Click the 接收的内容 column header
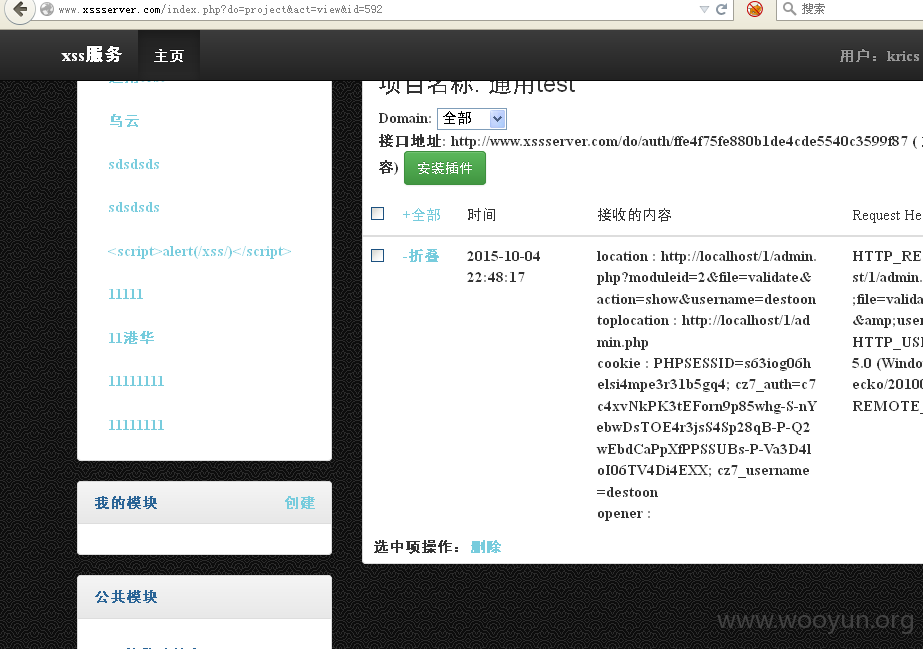The width and height of the screenshot is (923, 649). coord(634,215)
